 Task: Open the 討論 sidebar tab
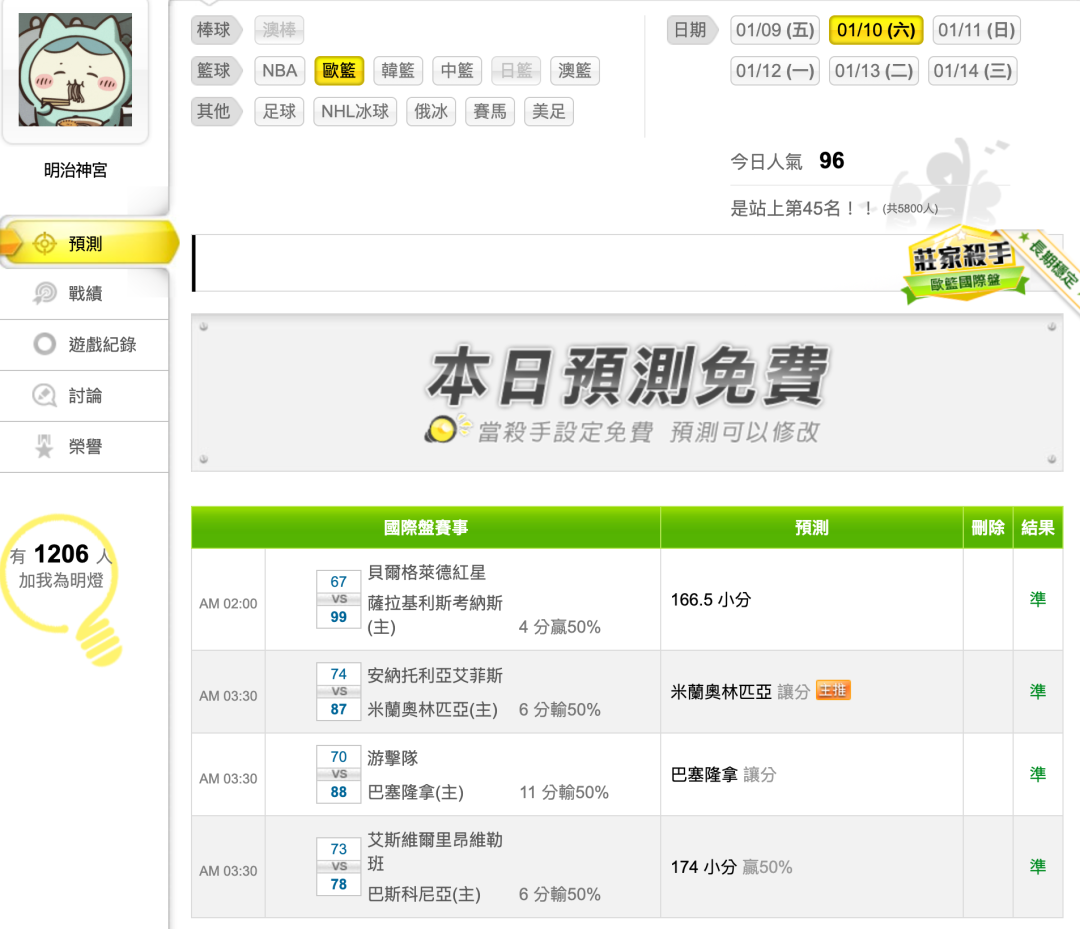click(84, 395)
